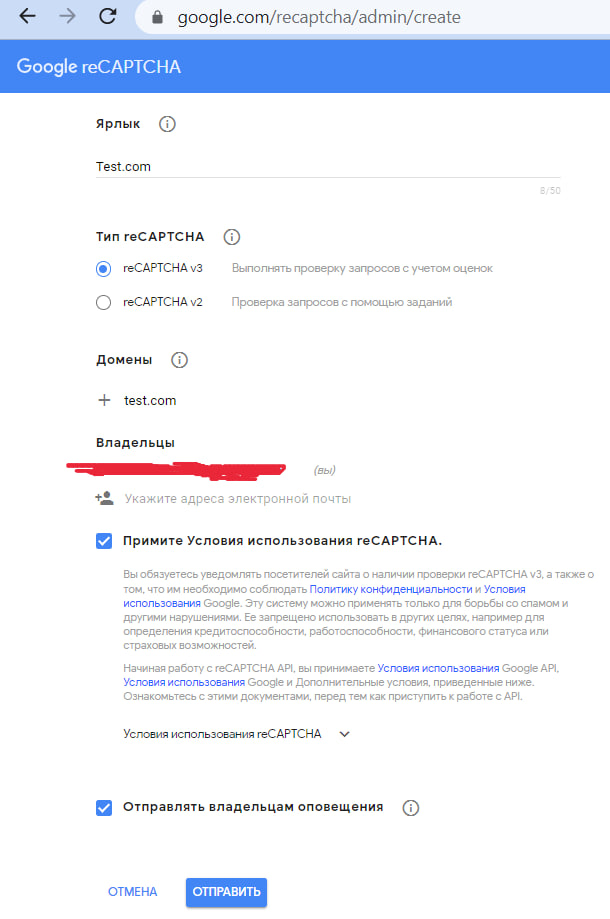The width and height of the screenshot is (610, 919).
Task: Open info icon next to Ярлык
Action: click(x=167, y=124)
